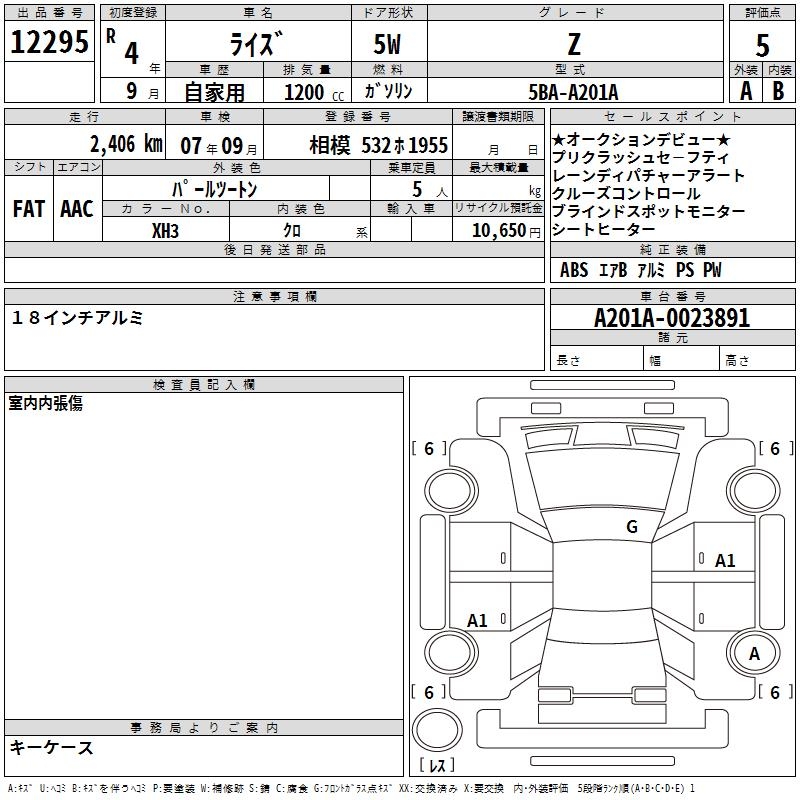Click the fuel type ガソリン

388,91
